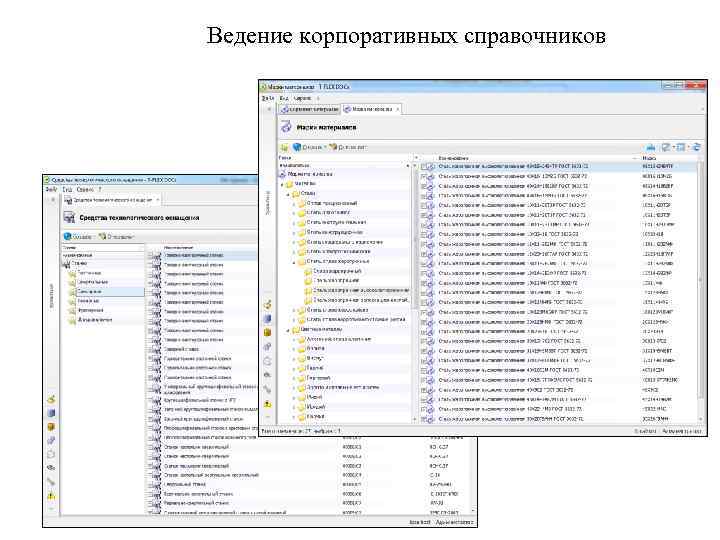
Task: Select the highlighted first row in back window list
Action: pos(202,255)
